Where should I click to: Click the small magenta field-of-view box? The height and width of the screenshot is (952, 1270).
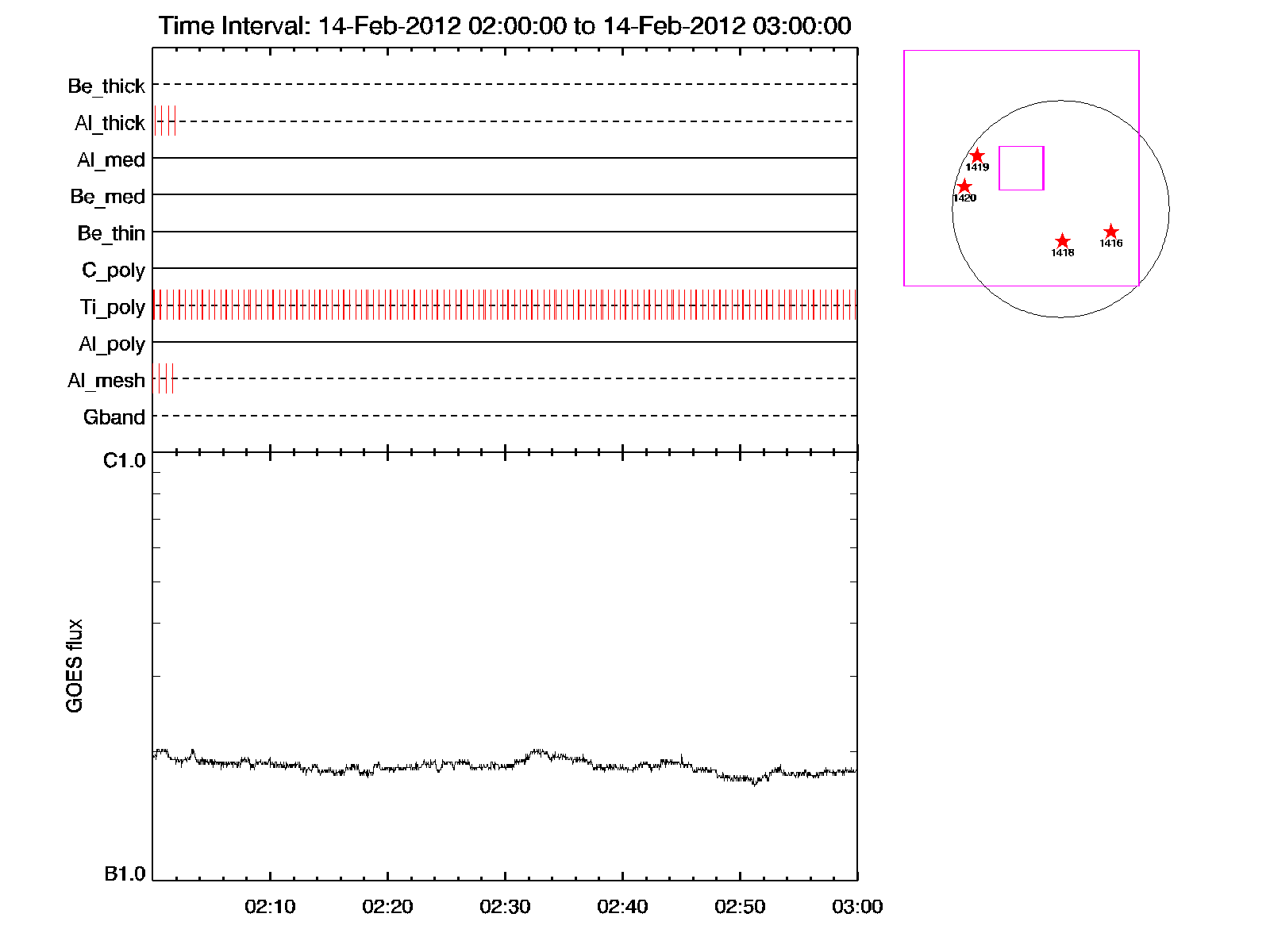point(1021,168)
